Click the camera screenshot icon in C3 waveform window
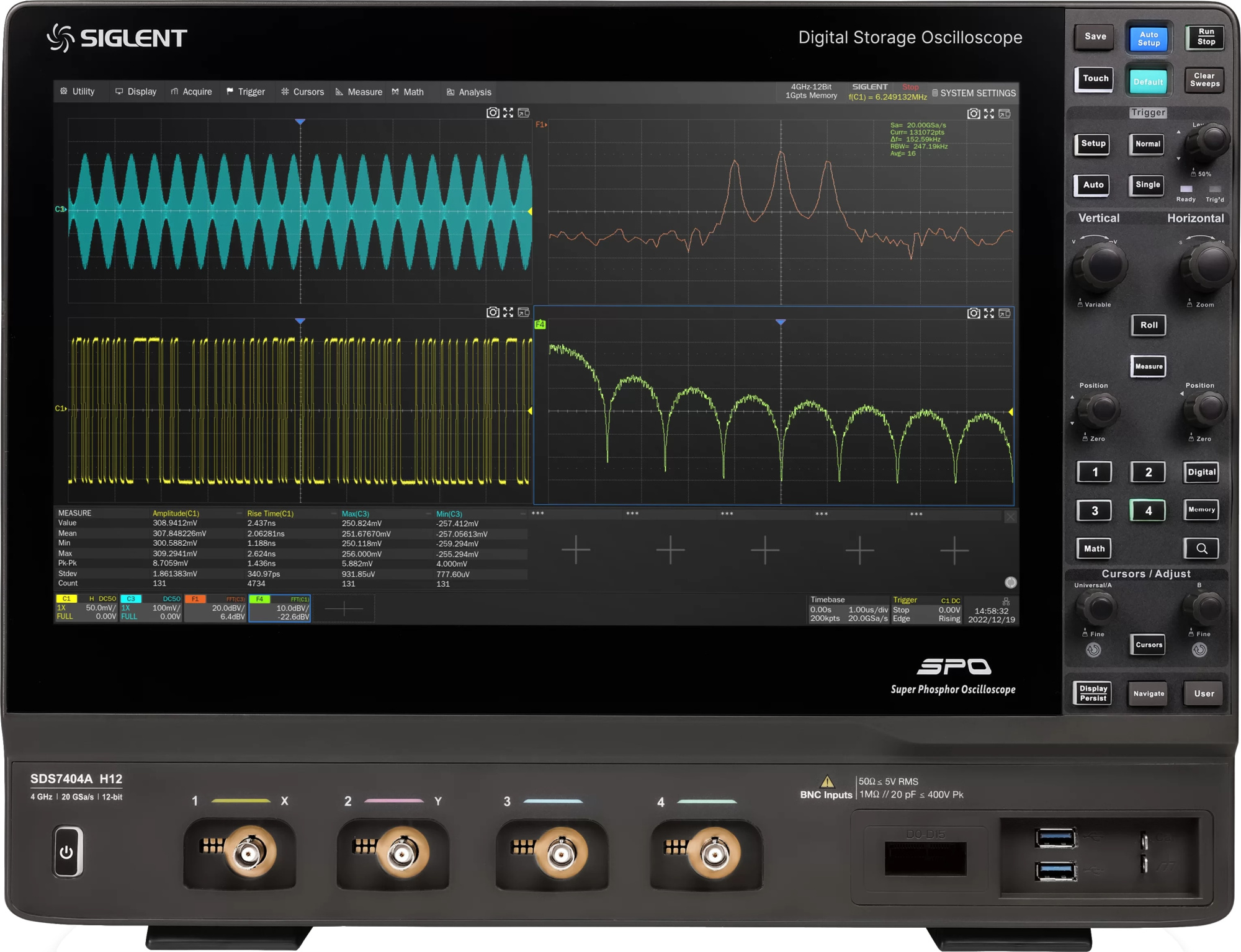The image size is (1241, 952). [x=493, y=113]
